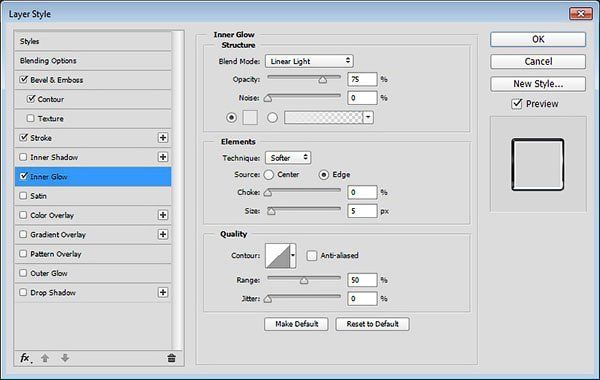Toggle the Preview checkbox
600x380 pixels.
(x=517, y=104)
